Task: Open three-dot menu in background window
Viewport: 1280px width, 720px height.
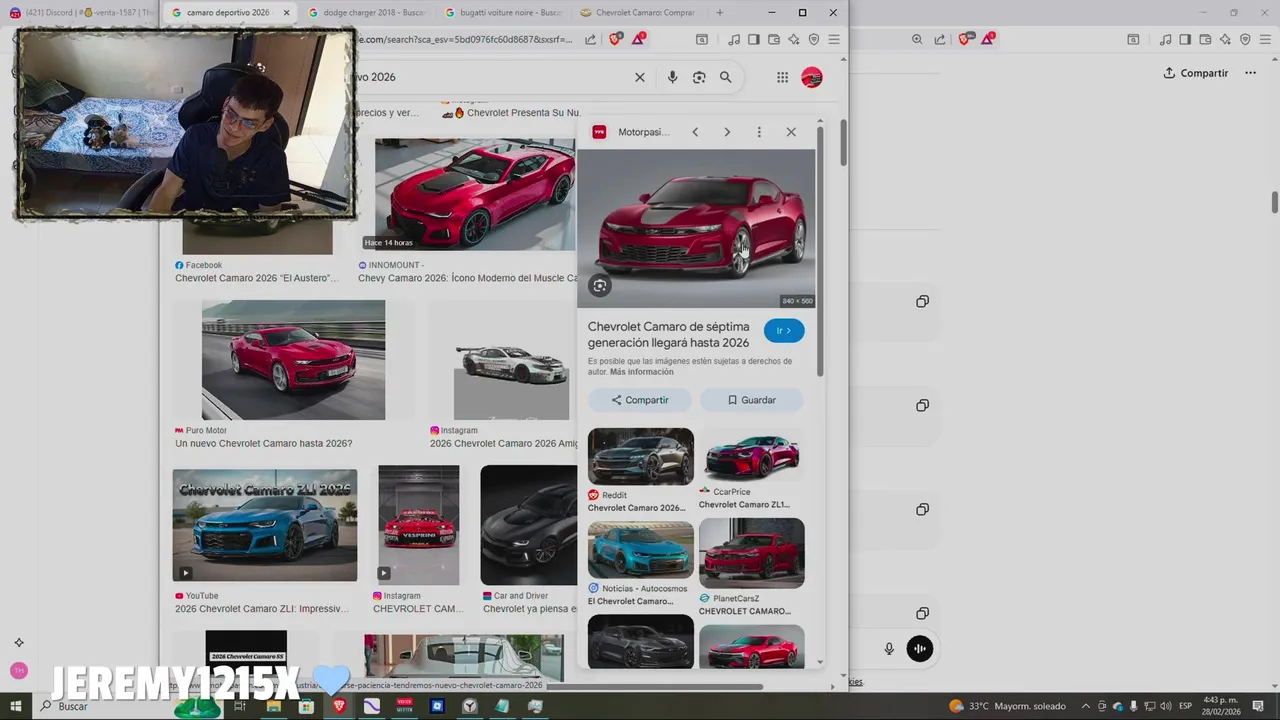Action: (1250, 73)
